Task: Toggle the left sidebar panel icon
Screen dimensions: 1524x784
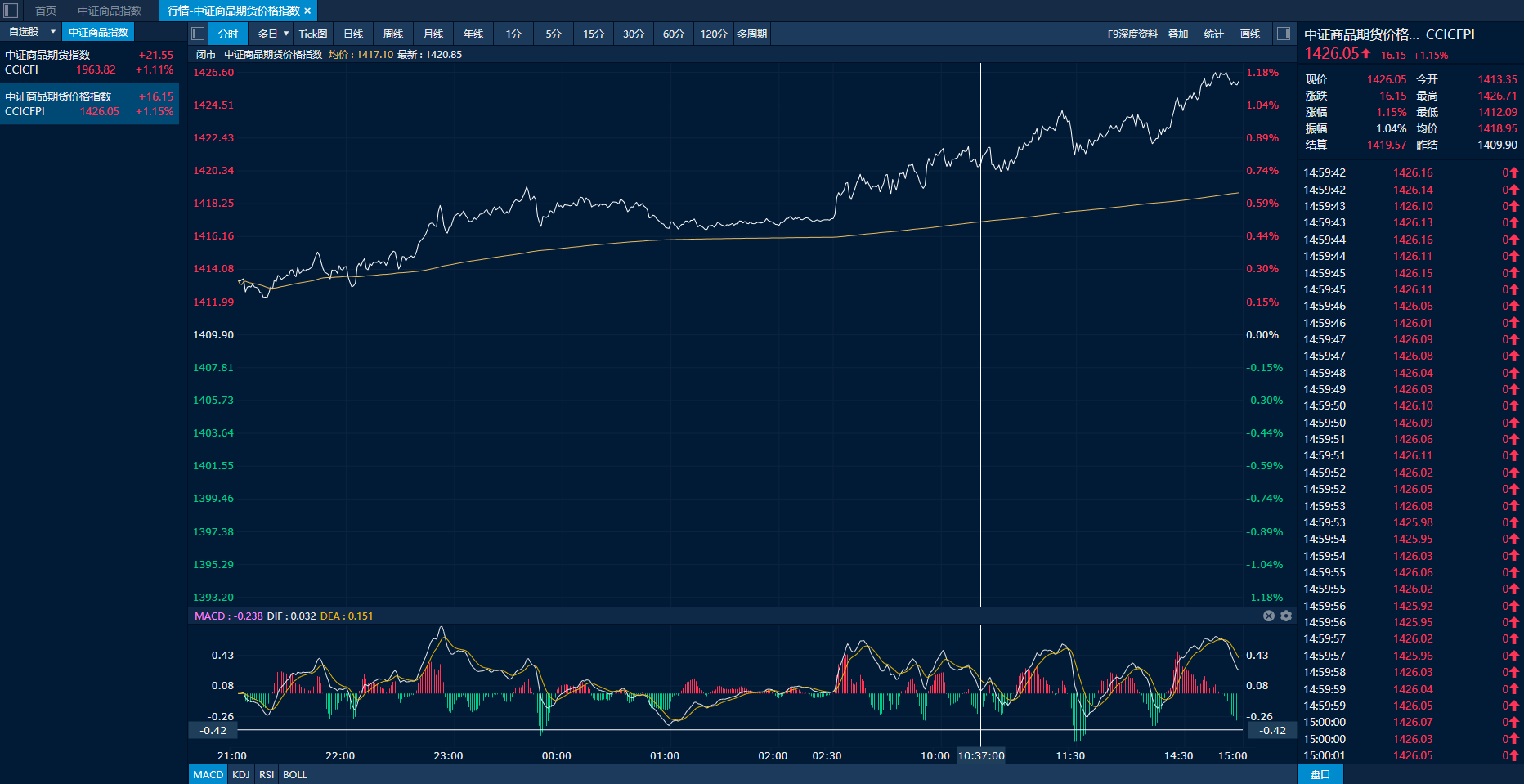Action: [x=11, y=11]
